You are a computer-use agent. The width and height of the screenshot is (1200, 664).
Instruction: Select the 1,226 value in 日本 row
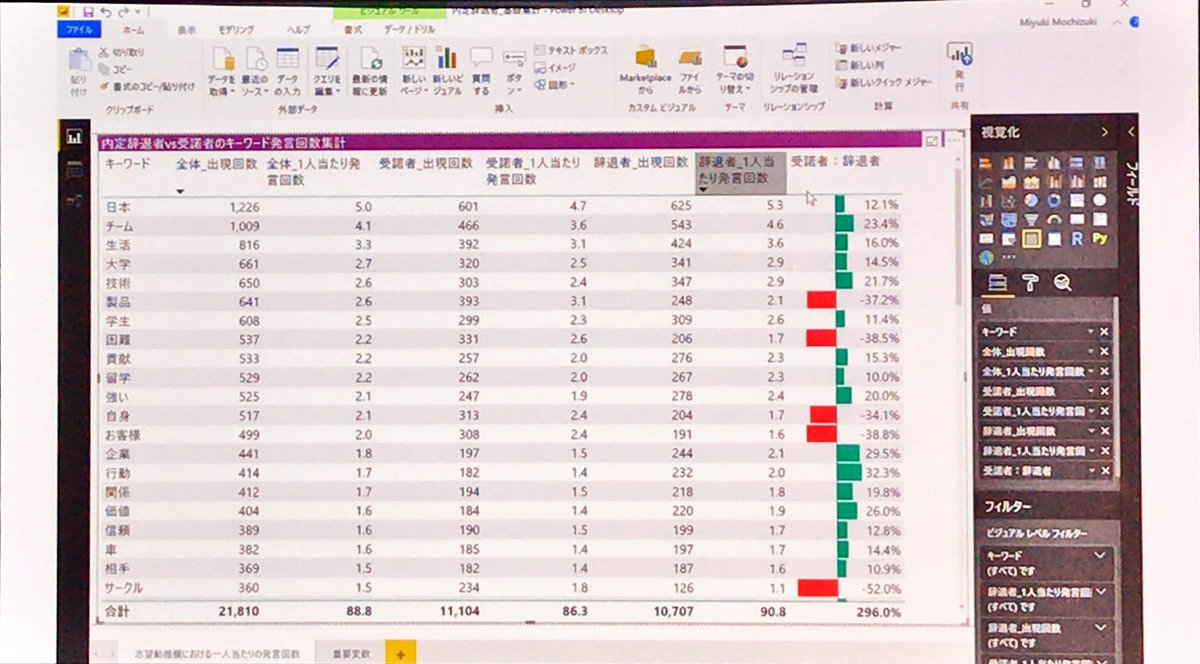coord(244,206)
